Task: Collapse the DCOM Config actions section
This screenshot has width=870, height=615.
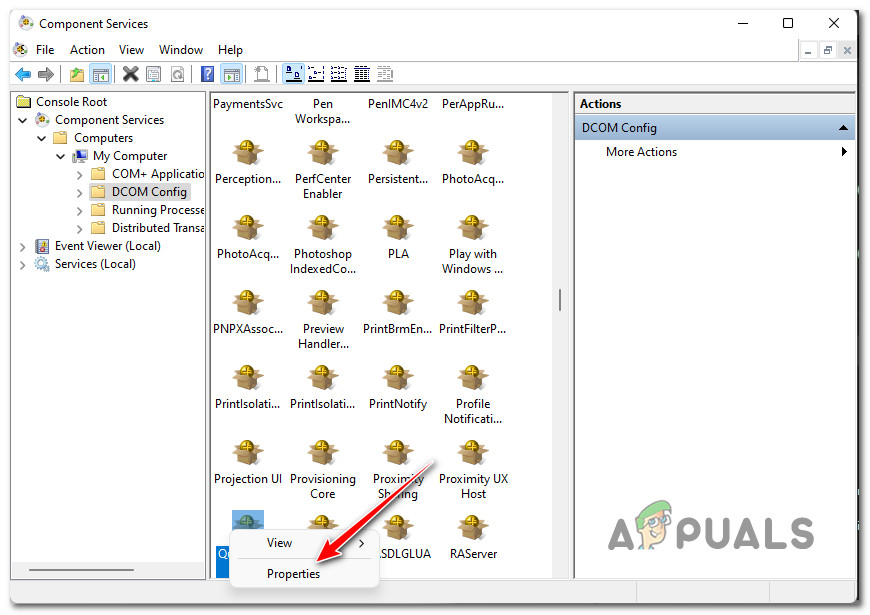Action: (843, 128)
